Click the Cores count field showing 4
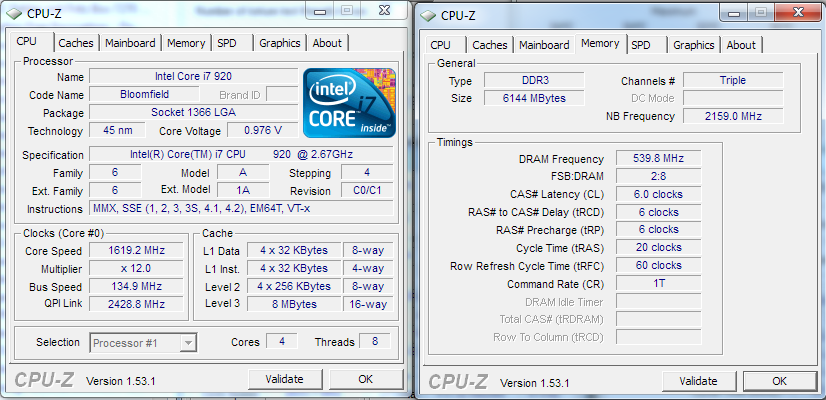The width and height of the screenshot is (826, 400). pos(282,342)
